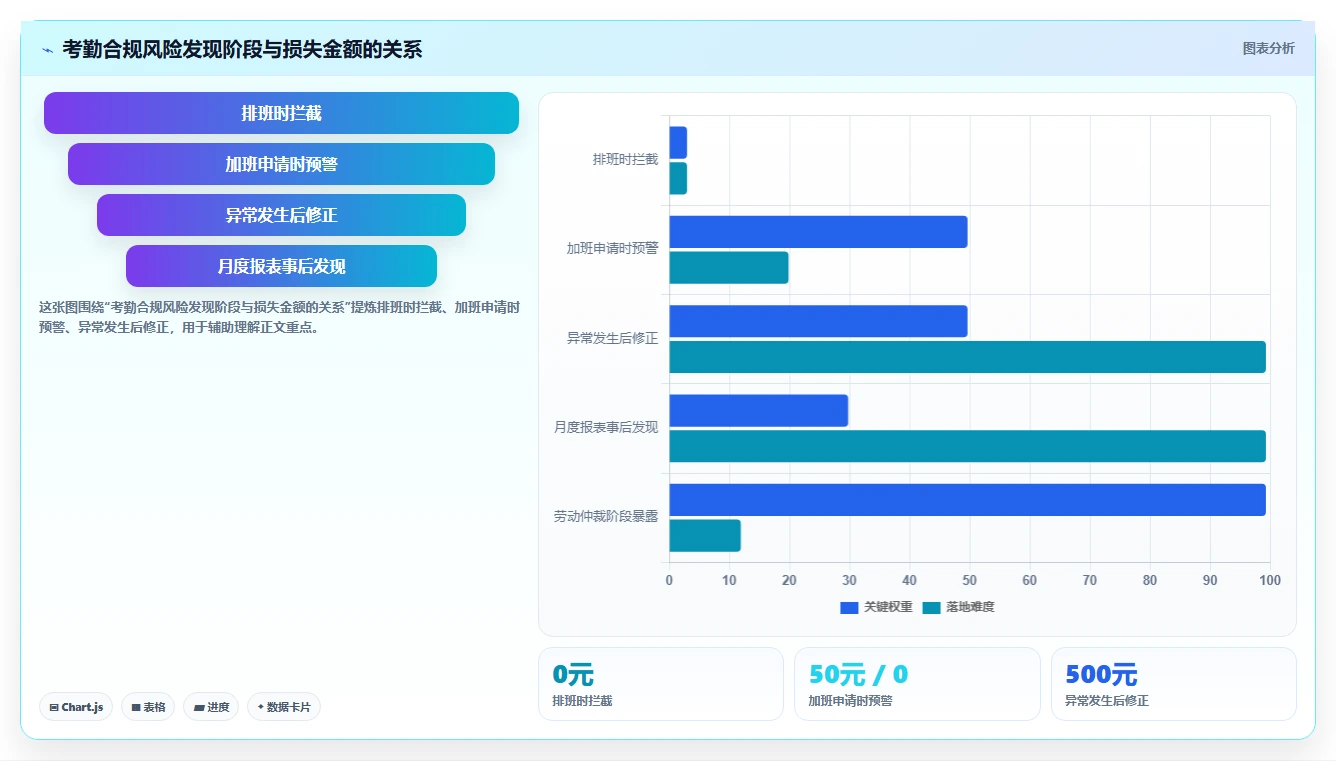
Task: Click the blue bar for 异常发生后修正
Action: pyautogui.click(x=818, y=321)
